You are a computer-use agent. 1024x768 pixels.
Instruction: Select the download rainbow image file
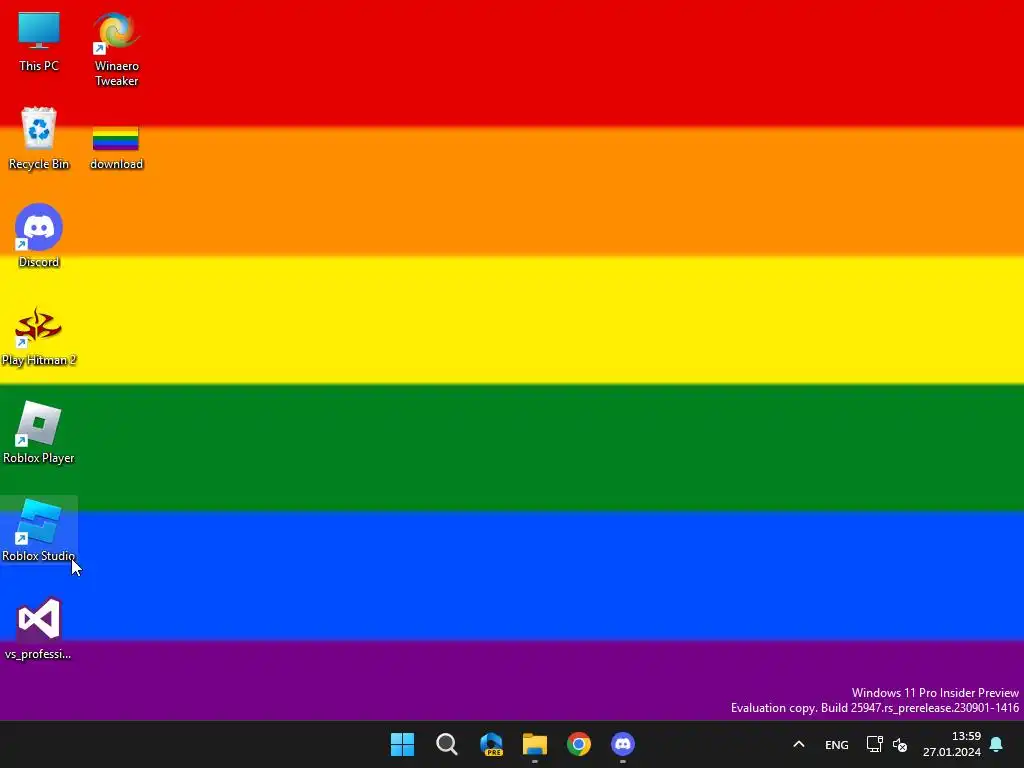click(116, 148)
